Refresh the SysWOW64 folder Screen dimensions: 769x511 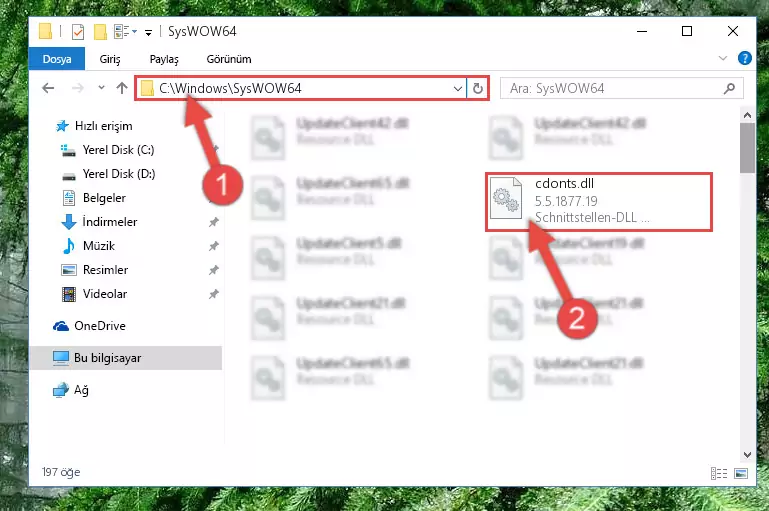click(x=478, y=89)
